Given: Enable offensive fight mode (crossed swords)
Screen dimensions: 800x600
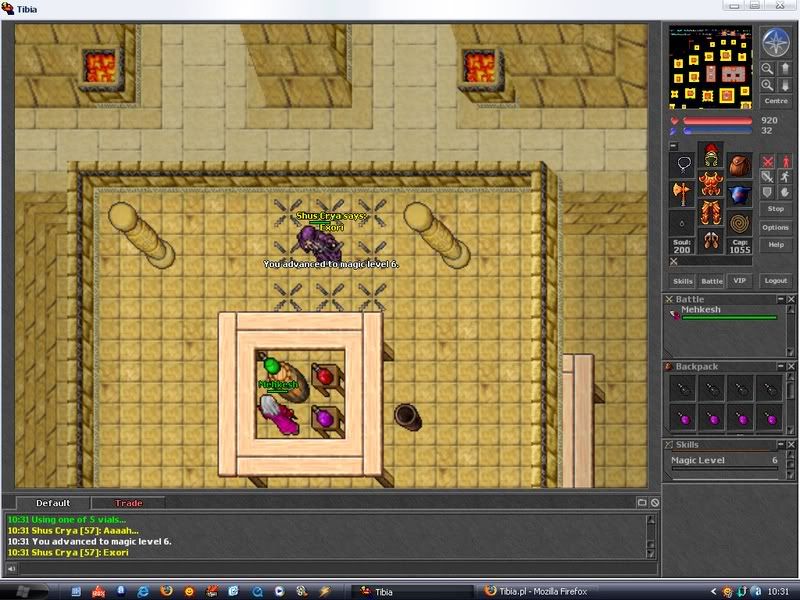Looking at the screenshot, I should pyautogui.click(x=767, y=161).
